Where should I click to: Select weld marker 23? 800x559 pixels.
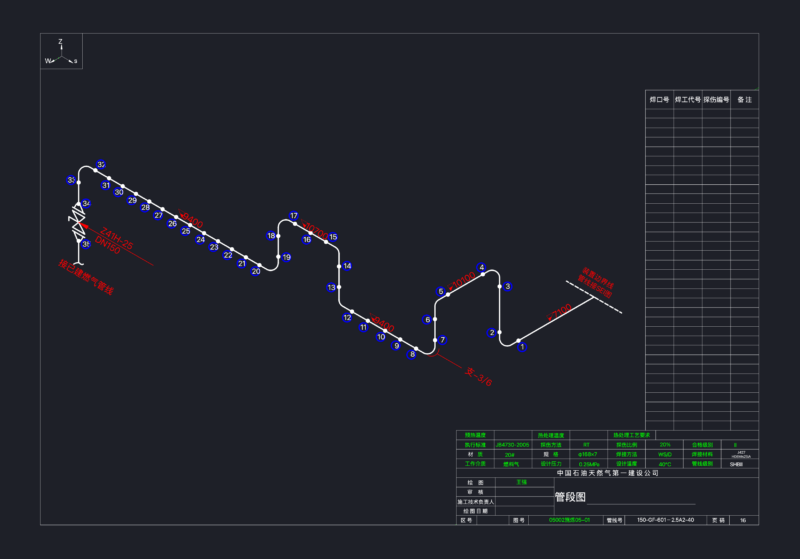214,247
